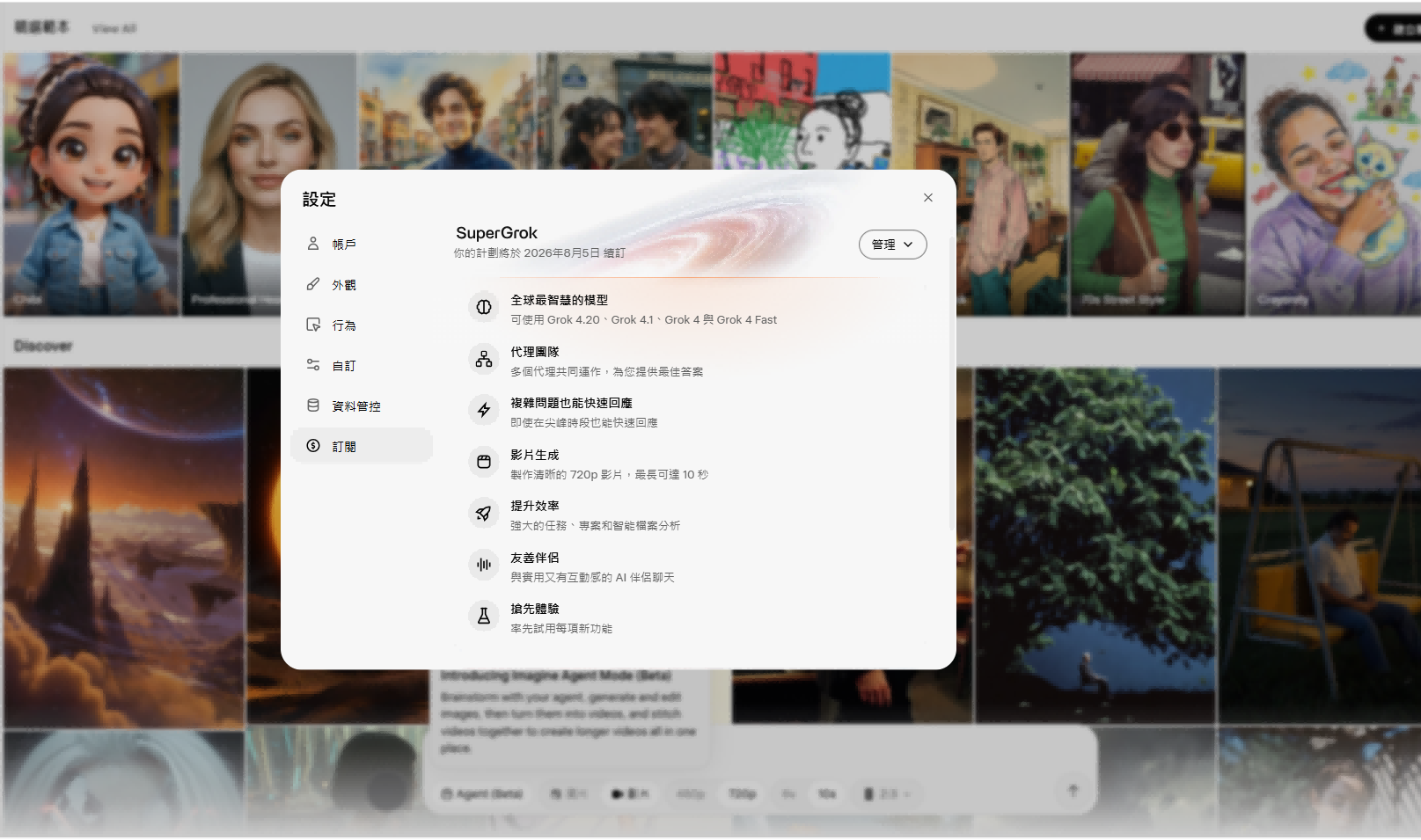Click the clapperboard icon beside 影片生成
Image resolution: width=1421 pixels, height=840 pixels.
click(x=484, y=462)
